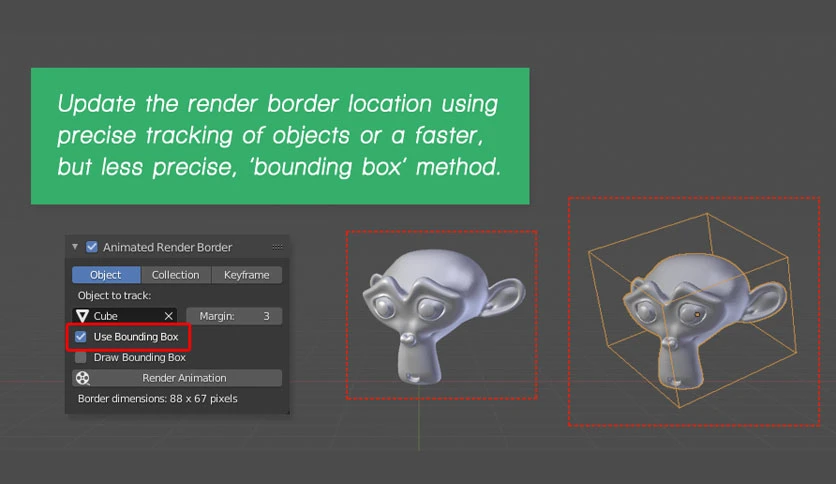Click the orange origin dot on right monkey
836x484 pixels.
click(697, 314)
